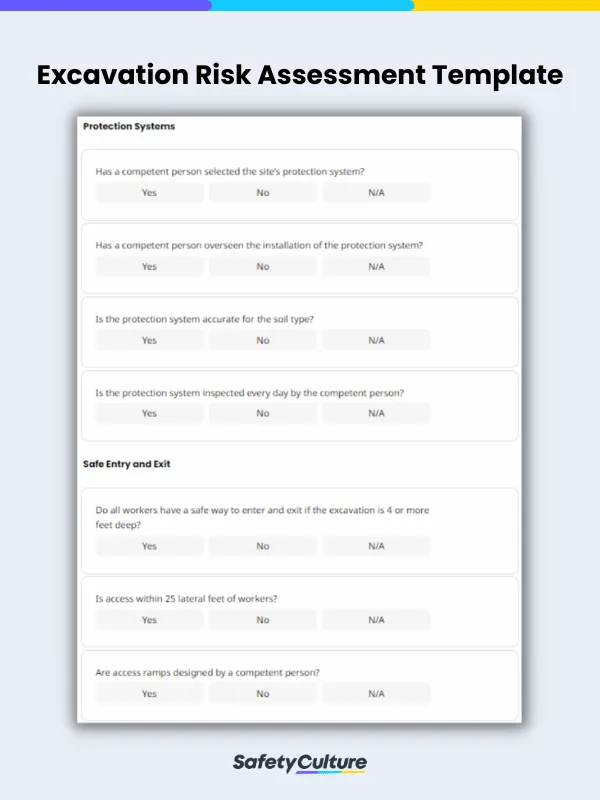
Task: Select Yes for daily protection system inspection
Action: (149, 414)
